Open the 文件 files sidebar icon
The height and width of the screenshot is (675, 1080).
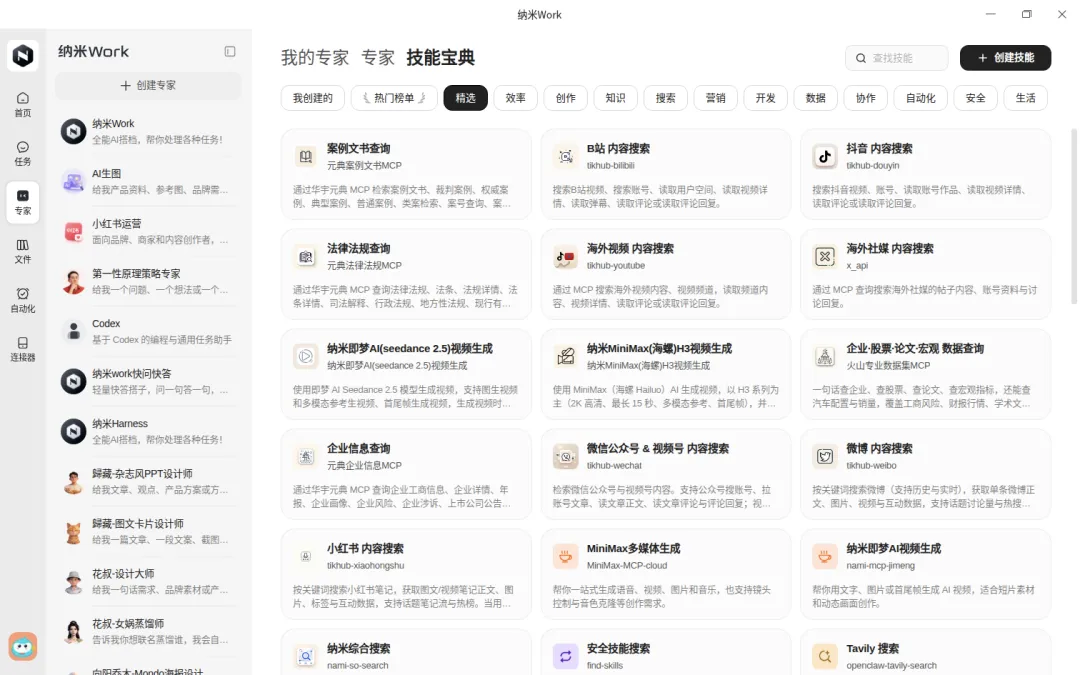(23, 251)
